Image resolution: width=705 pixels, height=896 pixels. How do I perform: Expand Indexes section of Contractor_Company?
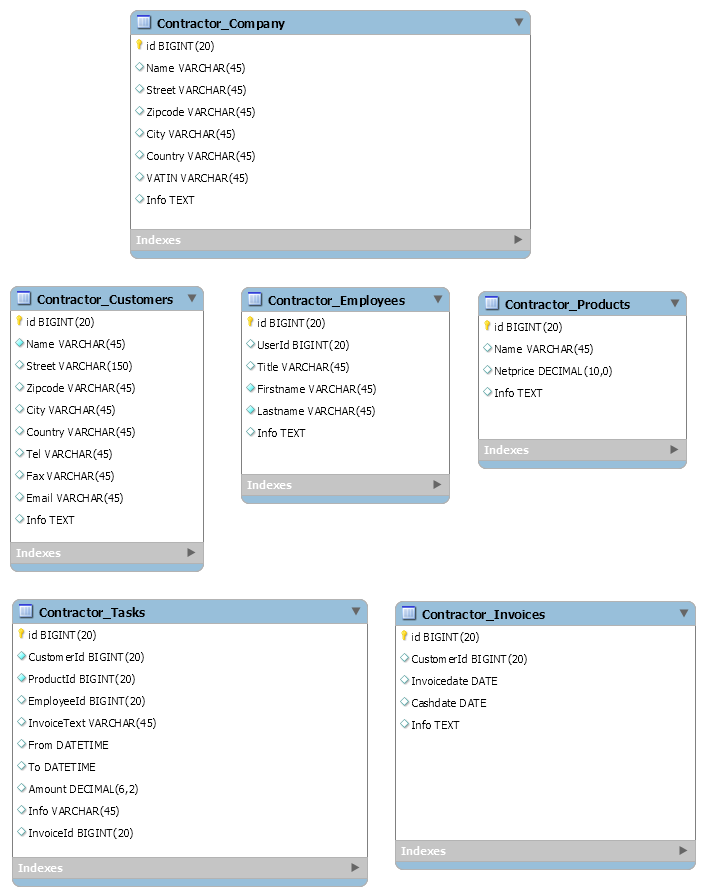pos(518,240)
